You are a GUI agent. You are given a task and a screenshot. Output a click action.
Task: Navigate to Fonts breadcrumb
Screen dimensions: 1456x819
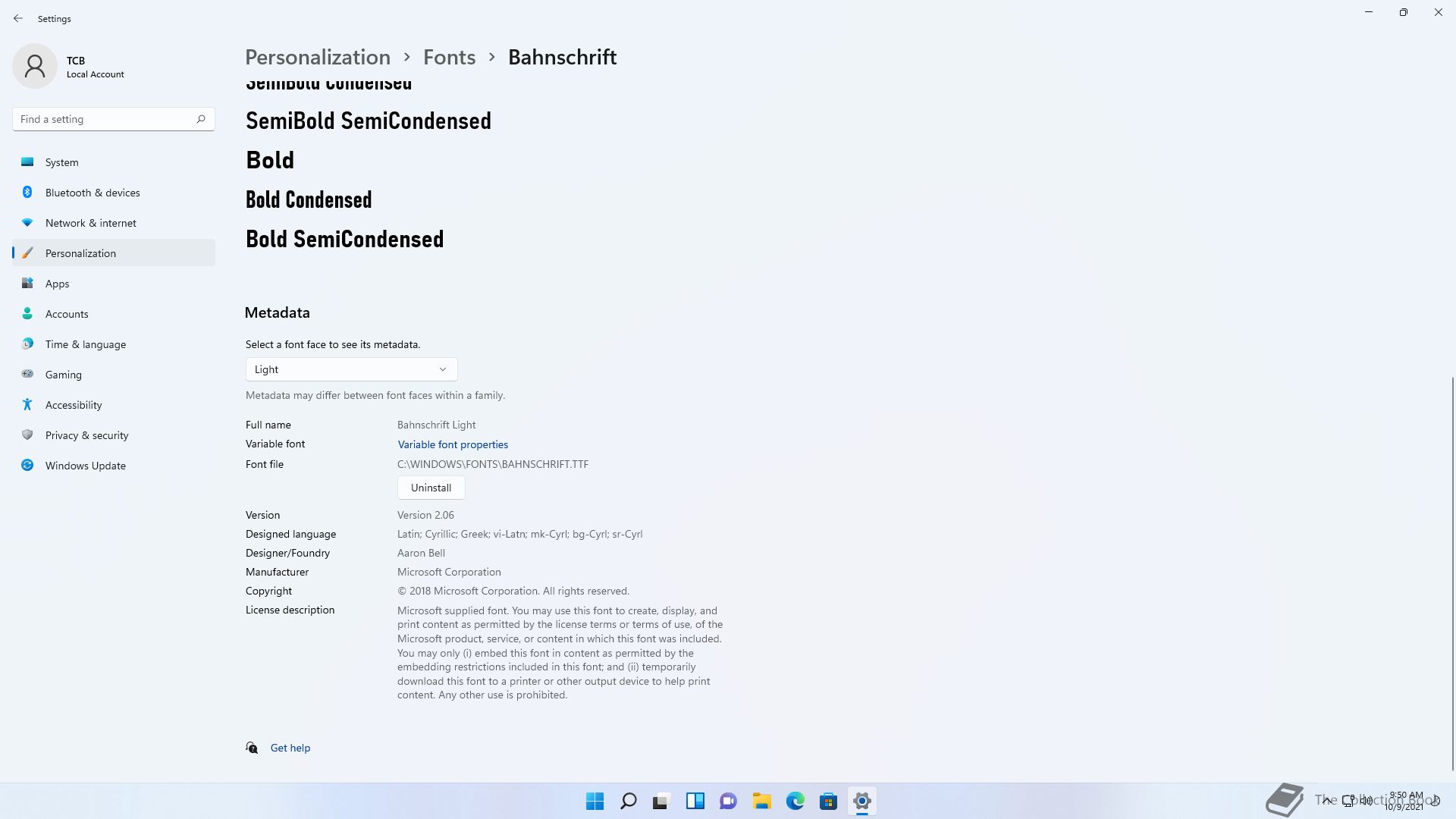coord(450,58)
